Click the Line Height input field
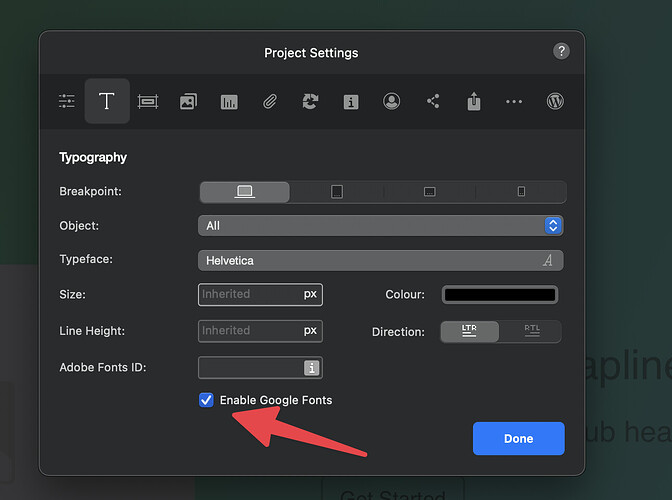The width and height of the screenshot is (672, 500). point(260,331)
